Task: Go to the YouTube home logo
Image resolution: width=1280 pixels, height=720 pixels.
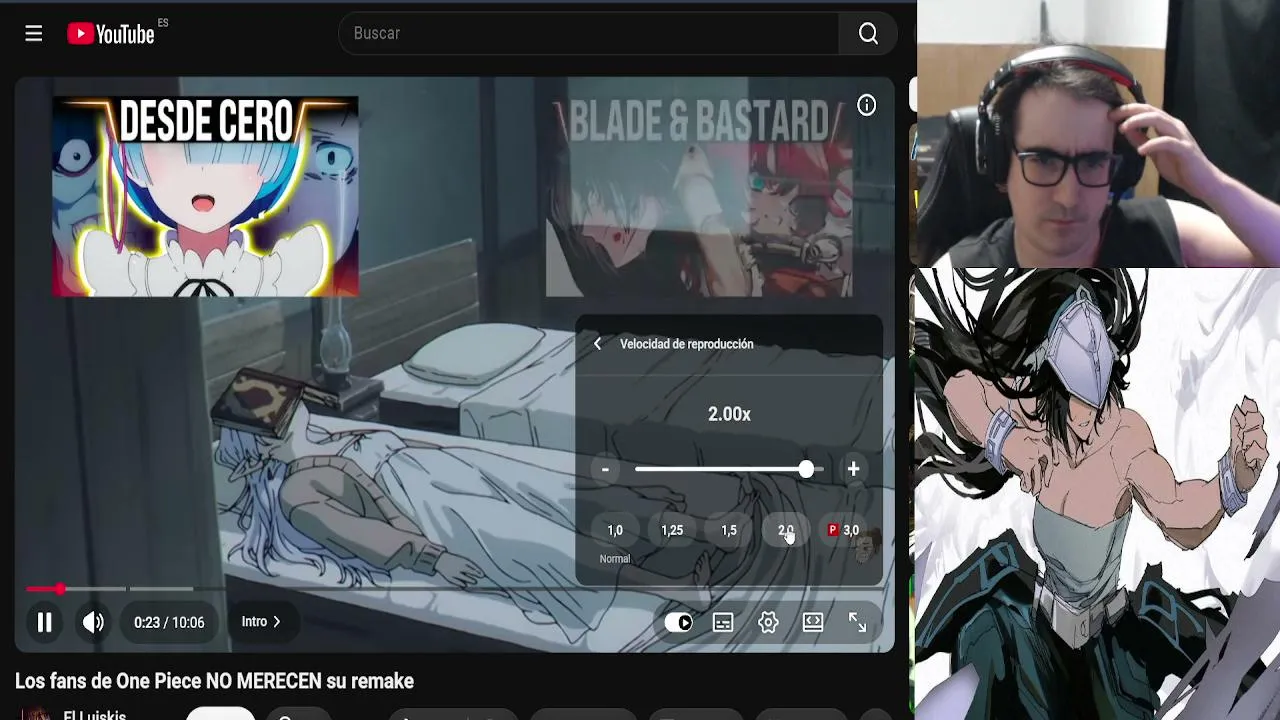Action: click(111, 34)
